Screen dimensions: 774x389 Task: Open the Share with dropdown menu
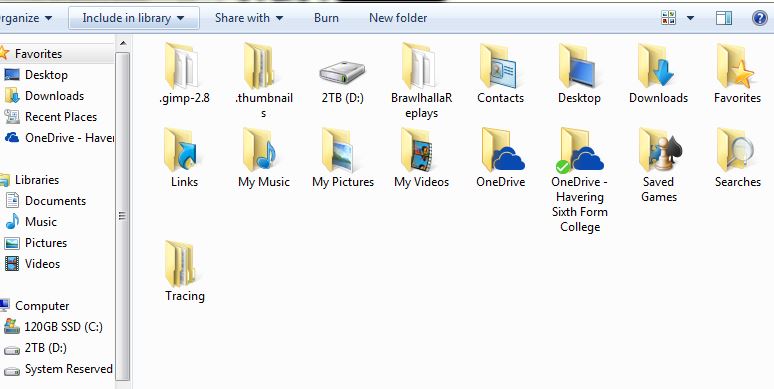tap(249, 18)
